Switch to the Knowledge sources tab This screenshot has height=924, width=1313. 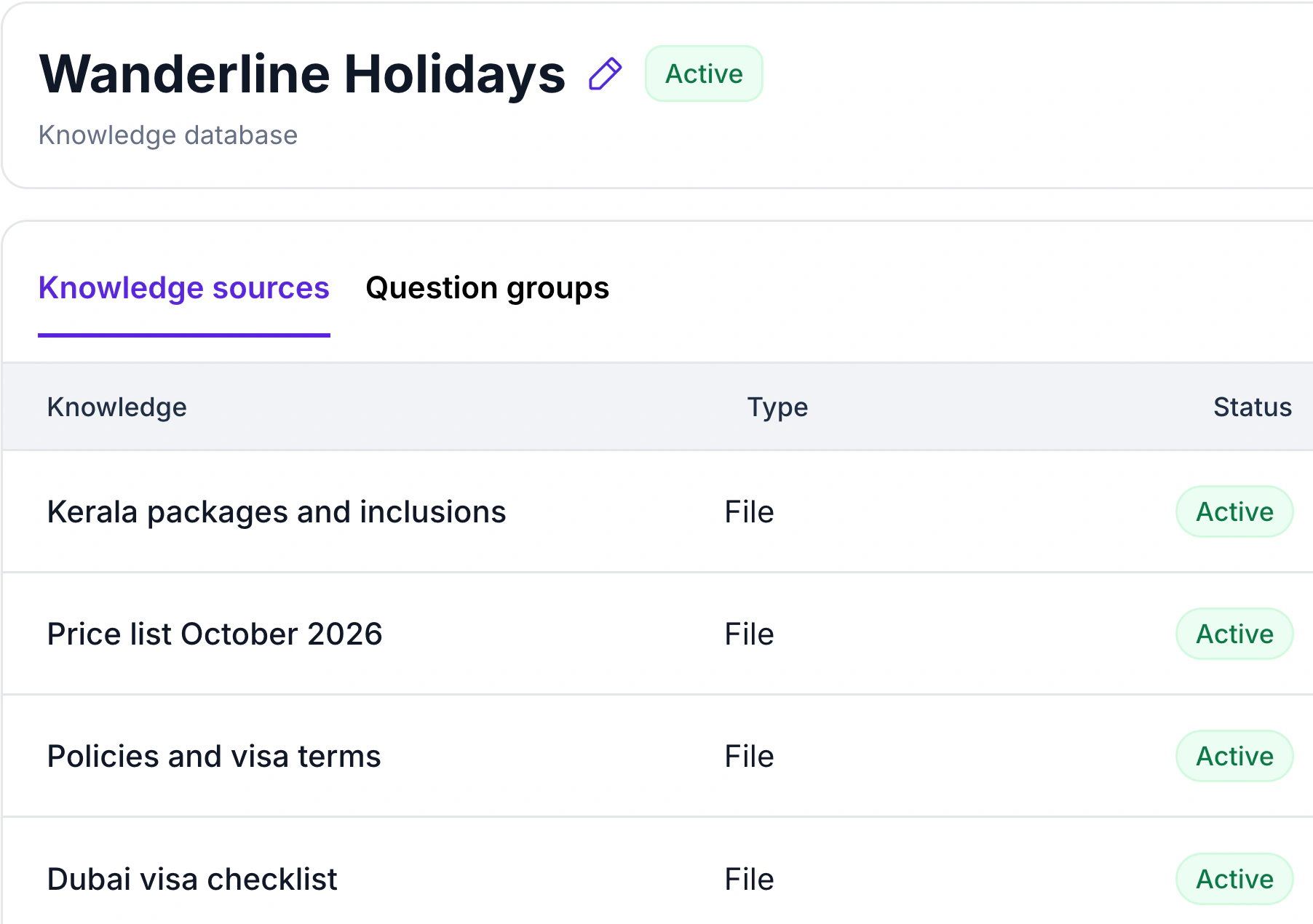184,288
